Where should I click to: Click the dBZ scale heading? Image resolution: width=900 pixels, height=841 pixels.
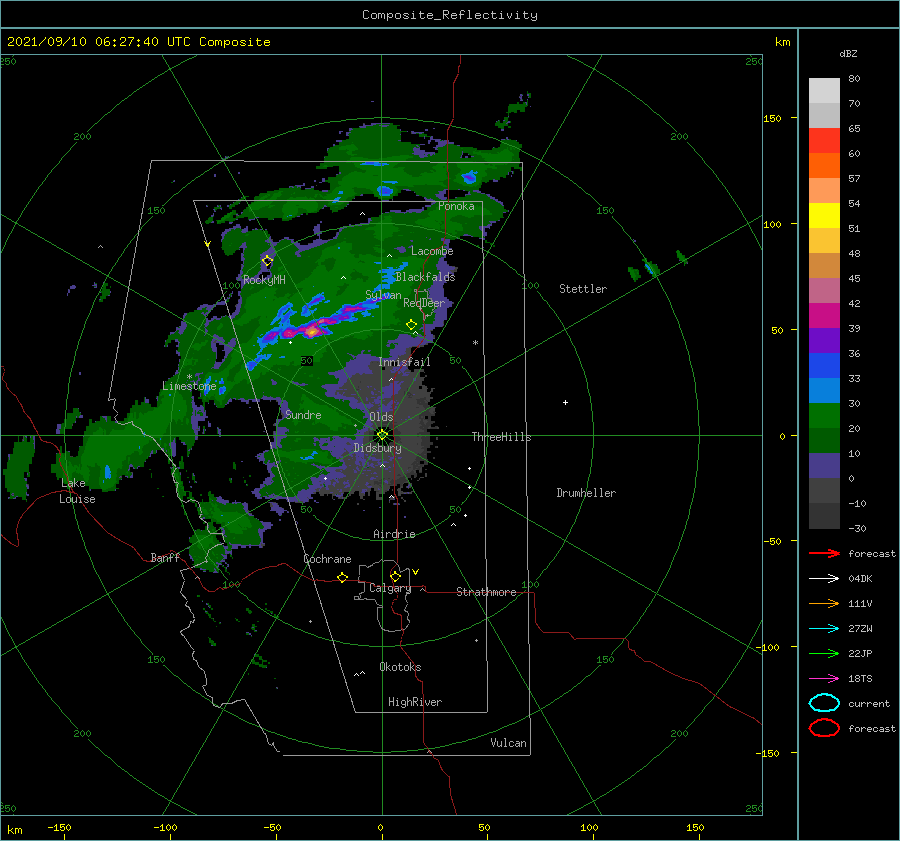coord(848,53)
